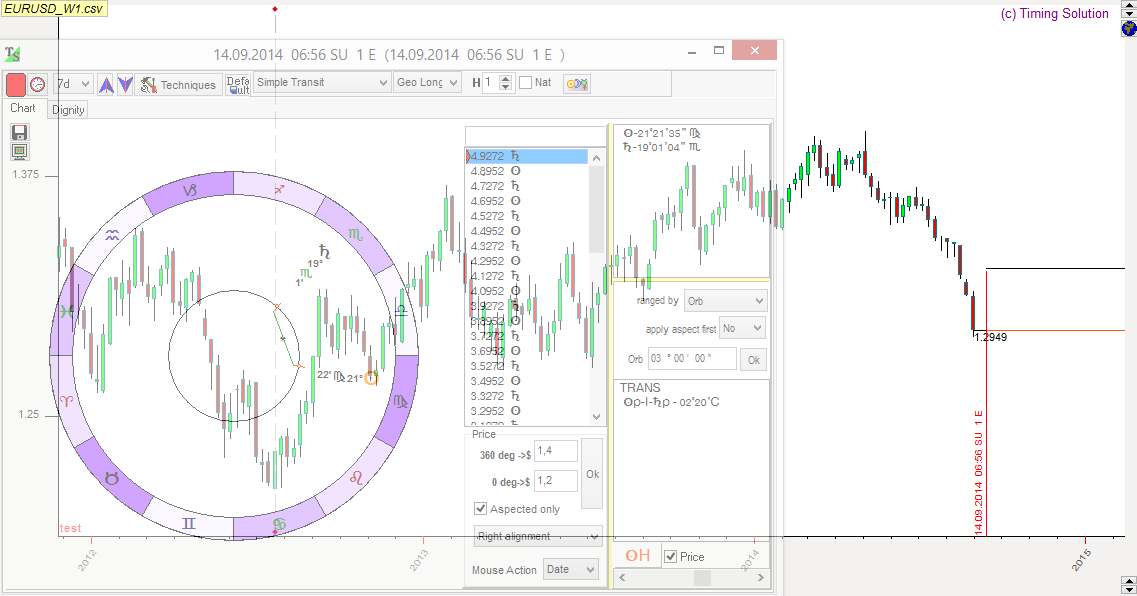Click the Default settings icon
This screenshot has width=1137, height=596.
238,84
